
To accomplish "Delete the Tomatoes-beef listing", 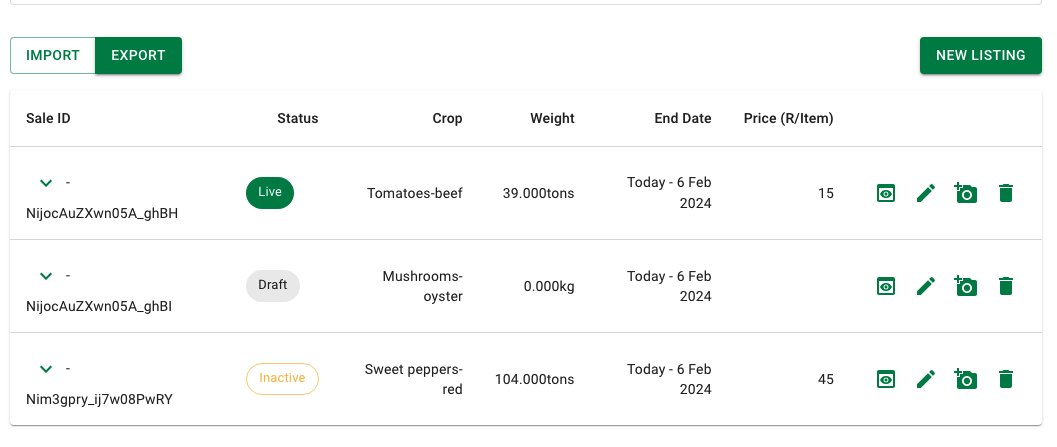I will [1006, 193].
